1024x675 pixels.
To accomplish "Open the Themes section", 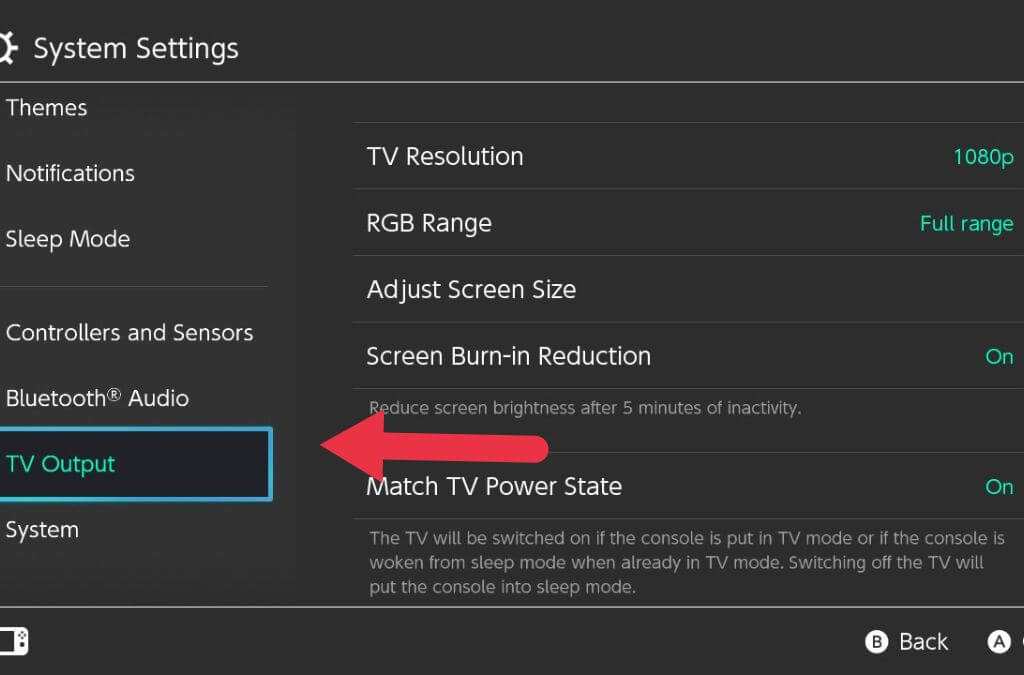I will [47, 108].
